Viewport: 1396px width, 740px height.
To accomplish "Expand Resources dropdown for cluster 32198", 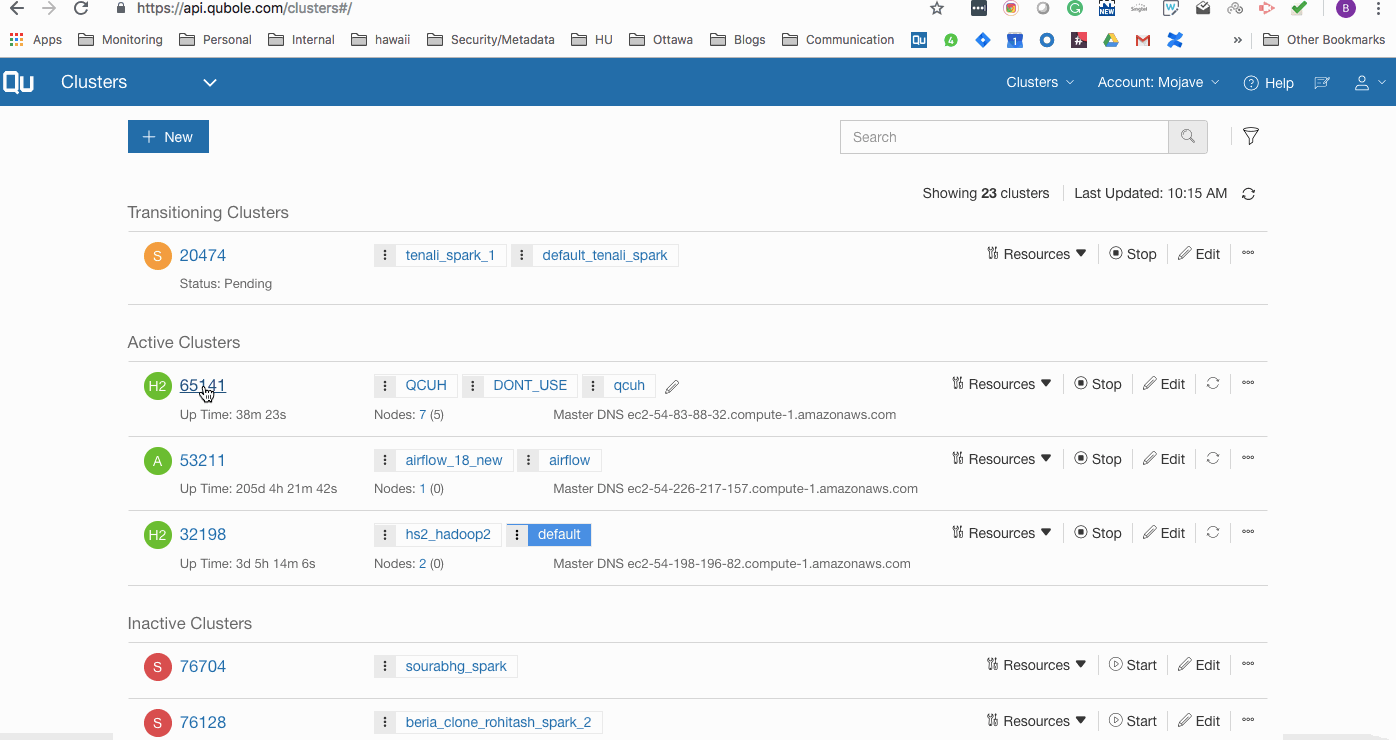I will pyautogui.click(x=1001, y=533).
